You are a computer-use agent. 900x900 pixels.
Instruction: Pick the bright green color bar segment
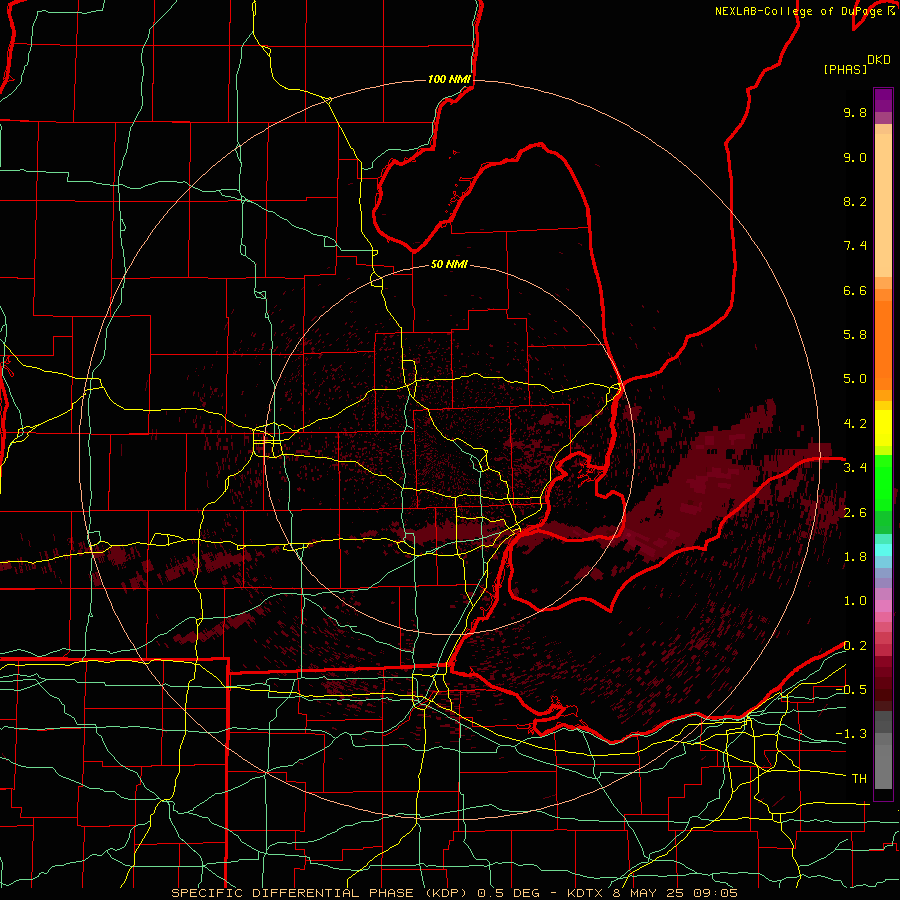(x=883, y=484)
